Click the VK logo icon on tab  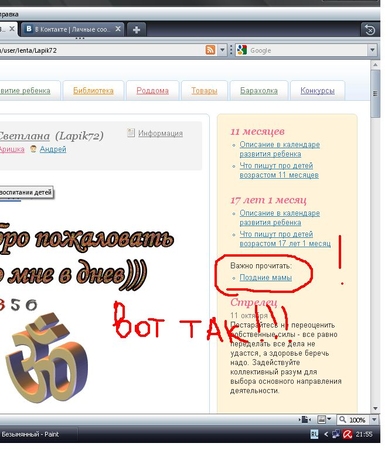point(29,29)
